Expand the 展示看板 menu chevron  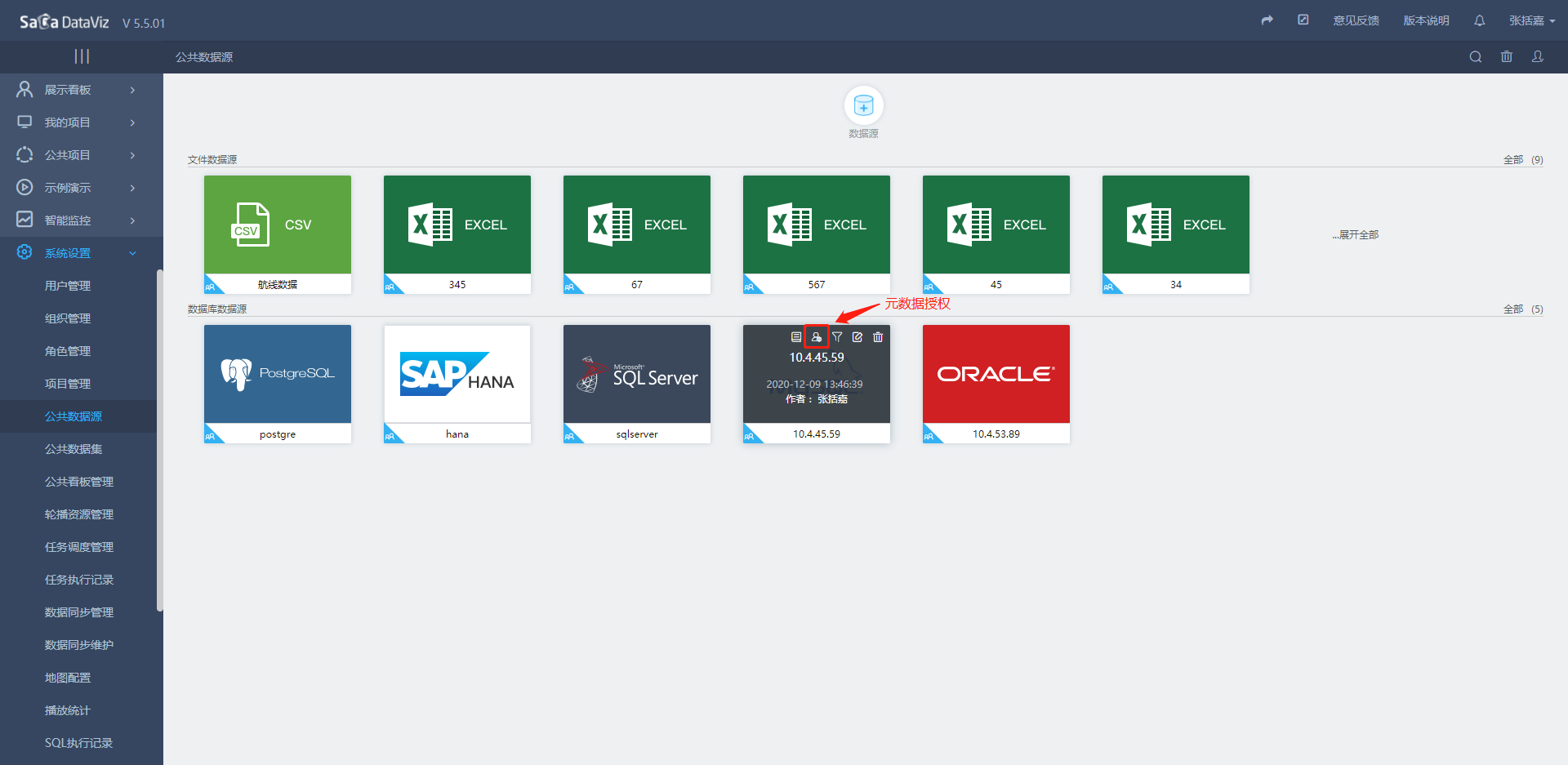point(132,90)
